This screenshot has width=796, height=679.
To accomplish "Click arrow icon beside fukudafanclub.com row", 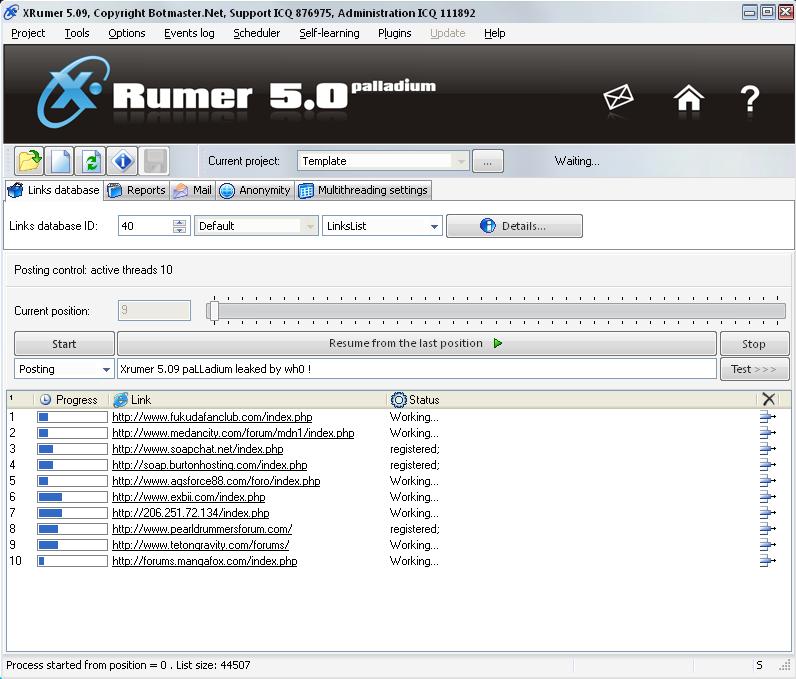I will (768, 417).
